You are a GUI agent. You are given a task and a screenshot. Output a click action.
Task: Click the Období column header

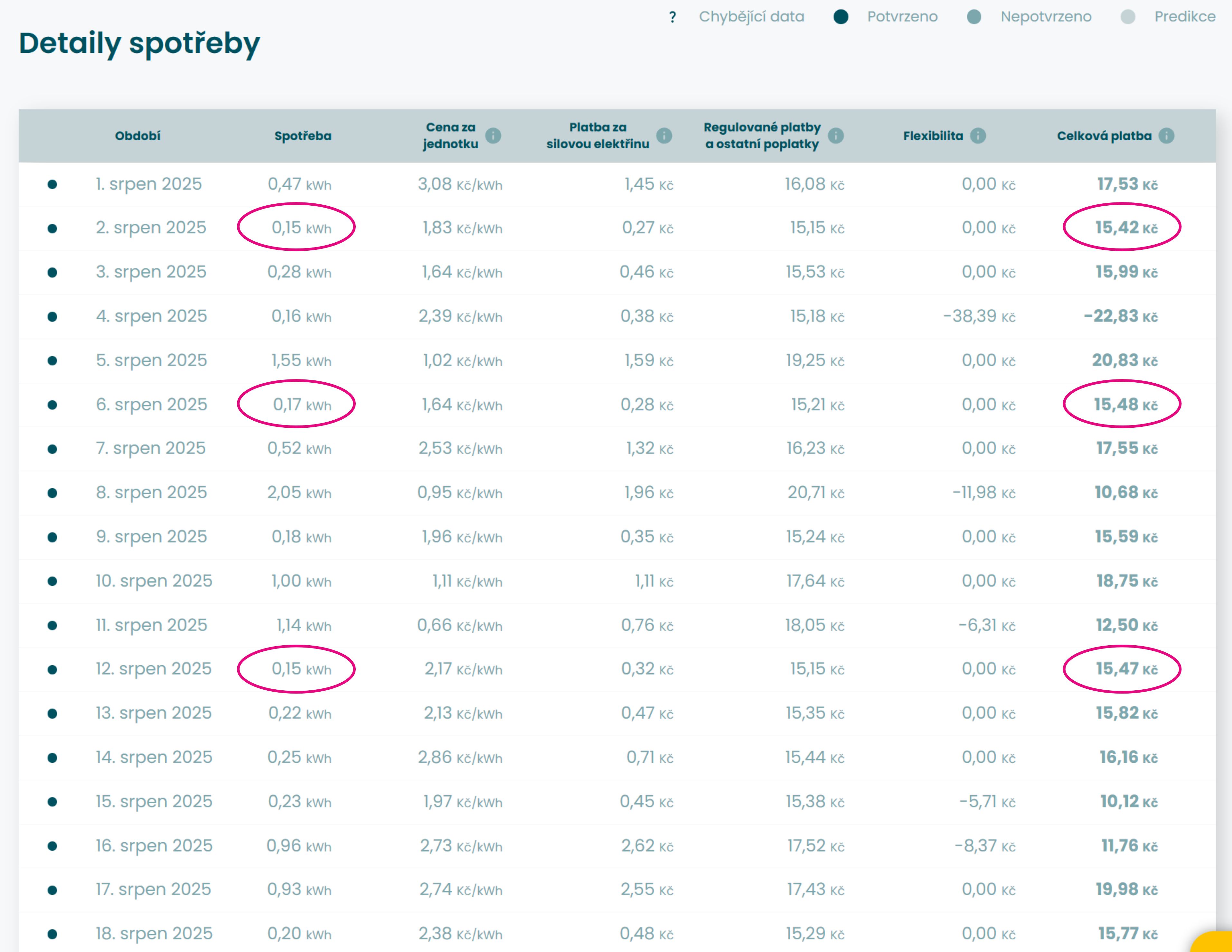[x=138, y=136]
